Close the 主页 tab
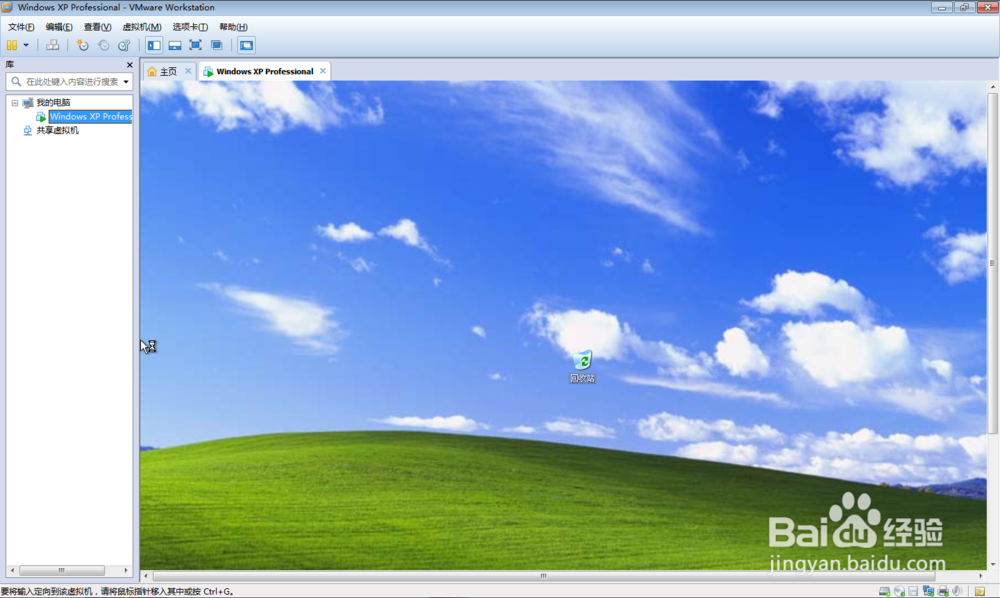The width and height of the screenshot is (1000, 598). (x=188, y=71)
